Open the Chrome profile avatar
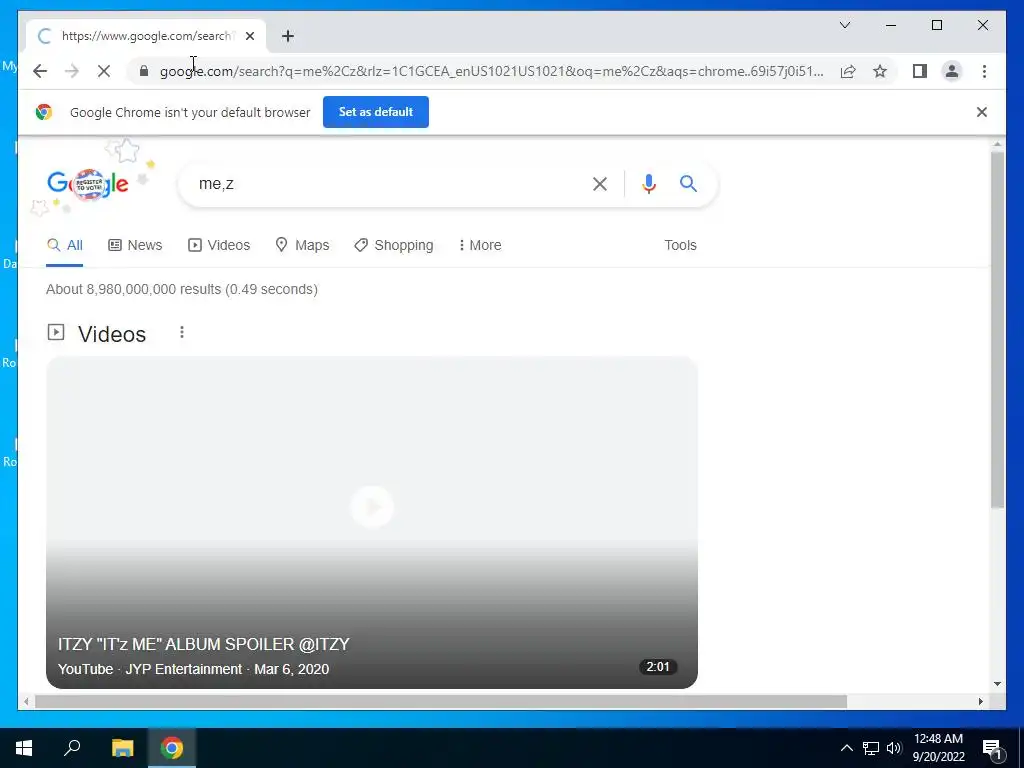 952,71
